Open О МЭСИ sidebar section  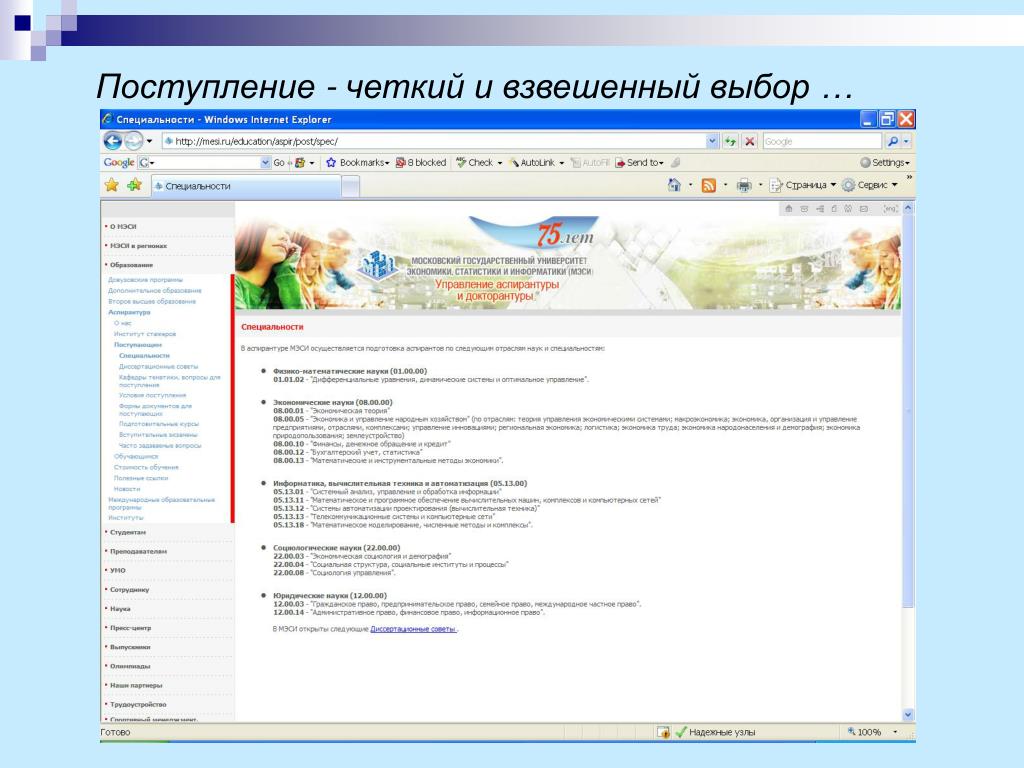tap(123, 226)
